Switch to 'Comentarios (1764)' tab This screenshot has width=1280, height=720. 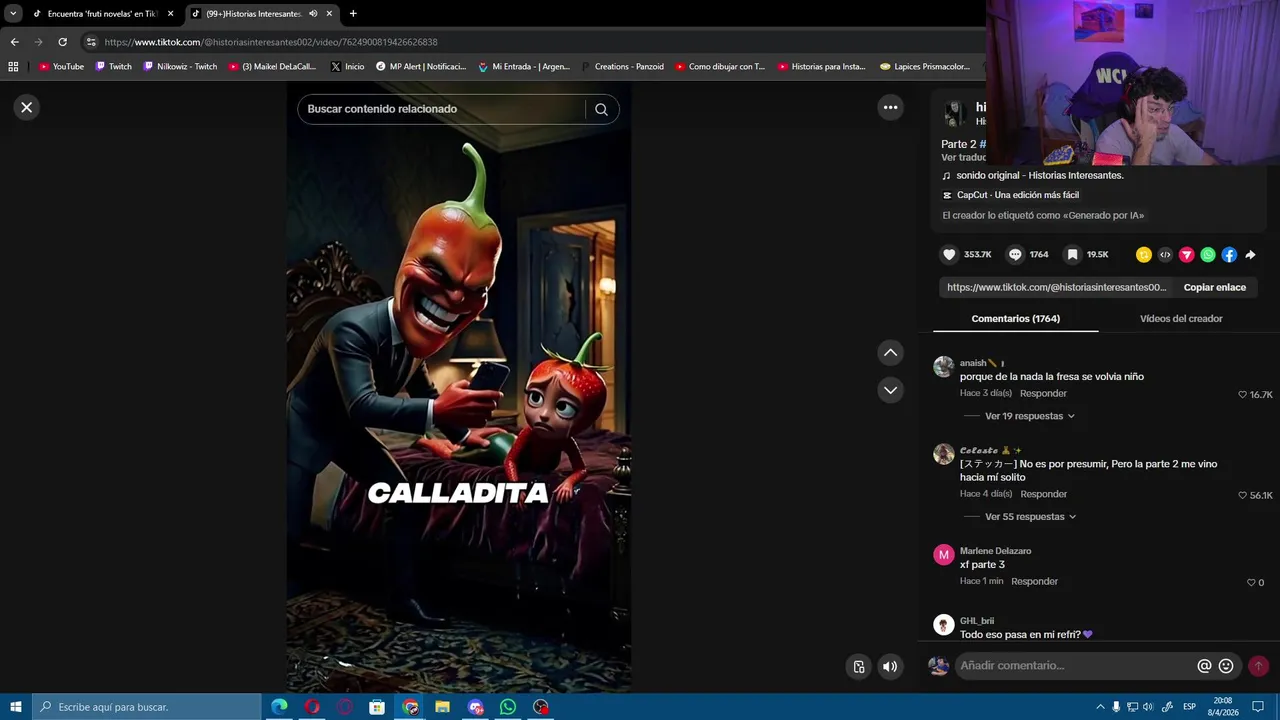[x=1015, y=318]
